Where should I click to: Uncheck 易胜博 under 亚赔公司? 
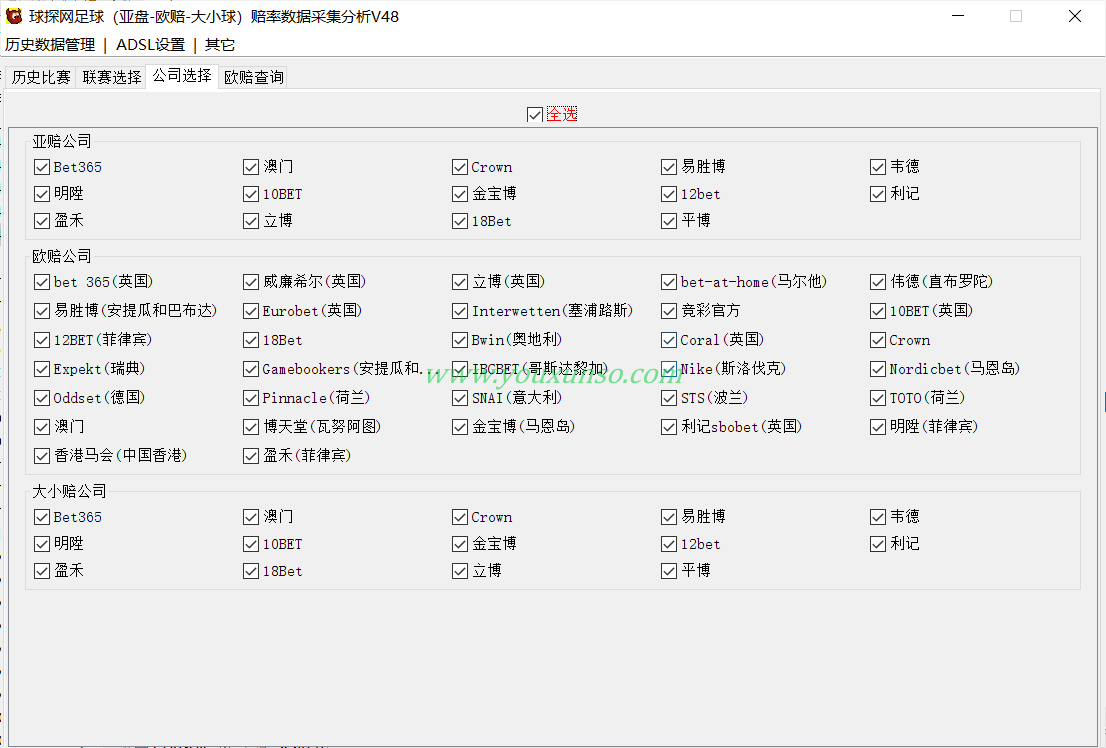coord(669,167)
